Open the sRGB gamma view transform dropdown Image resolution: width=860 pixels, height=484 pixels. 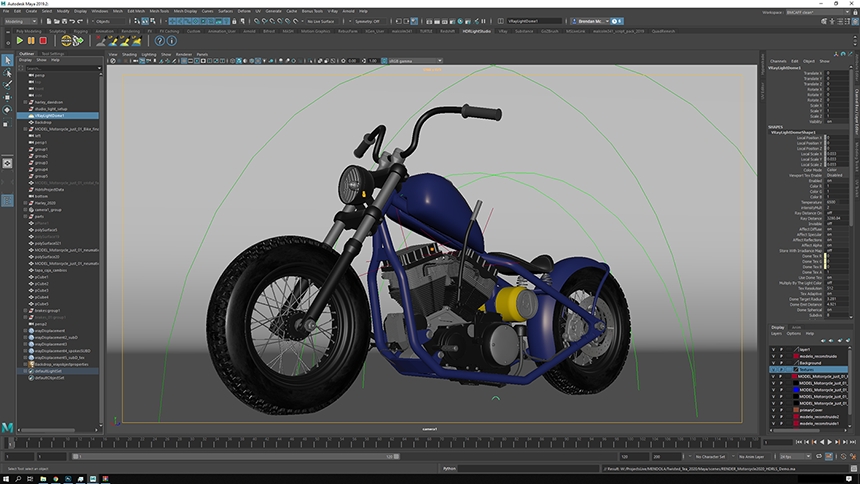[x=414, y=61]
